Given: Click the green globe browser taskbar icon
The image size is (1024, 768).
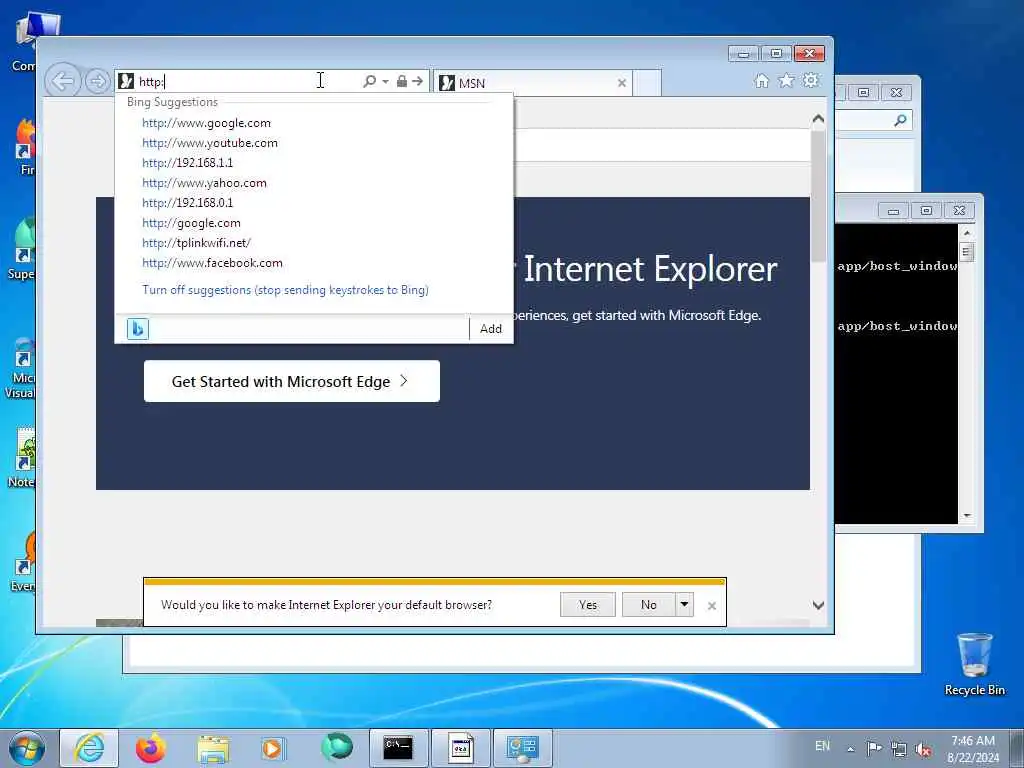Looking at the screenshot, I should pyautogui.click(x=337, y=748).
